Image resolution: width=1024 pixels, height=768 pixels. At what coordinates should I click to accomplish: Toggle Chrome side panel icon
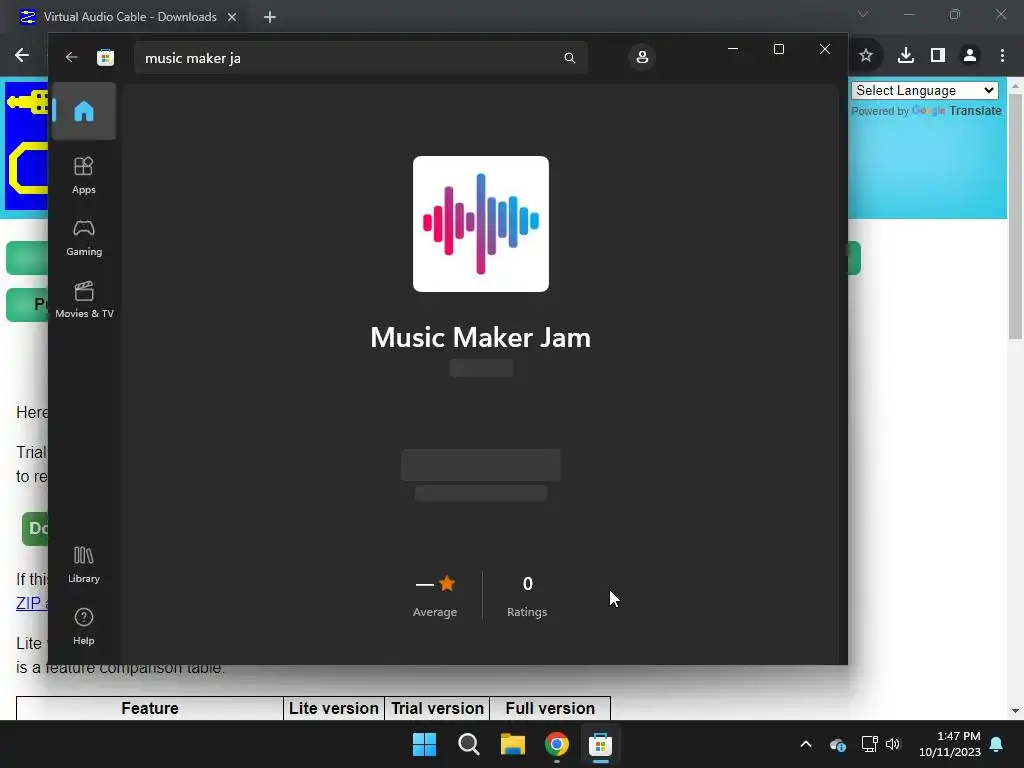pyautogui.click(x=938, y=56)
